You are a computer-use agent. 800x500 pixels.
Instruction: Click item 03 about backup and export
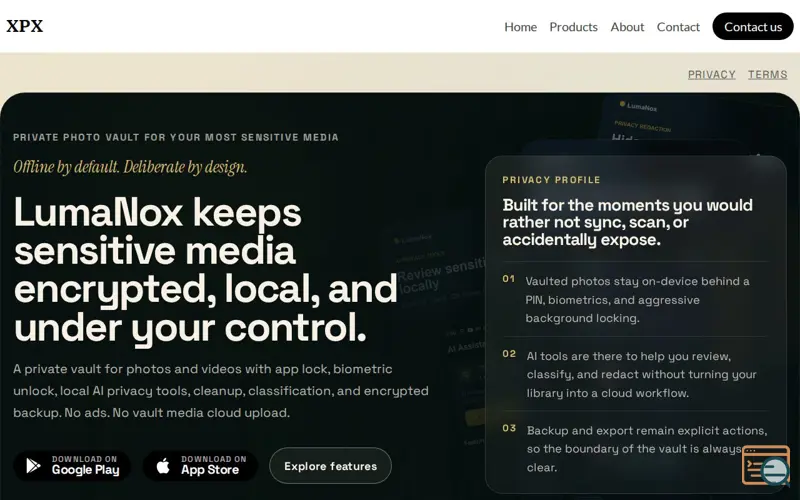pos(636,449)
